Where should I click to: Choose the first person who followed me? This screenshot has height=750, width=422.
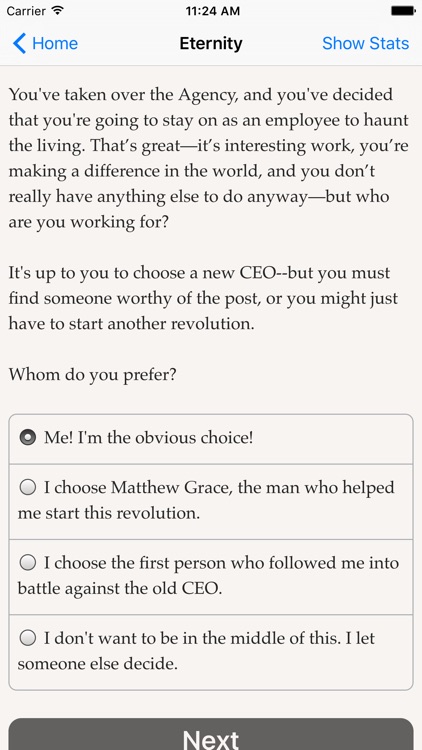pyautogui.click(x=211, y=577)
